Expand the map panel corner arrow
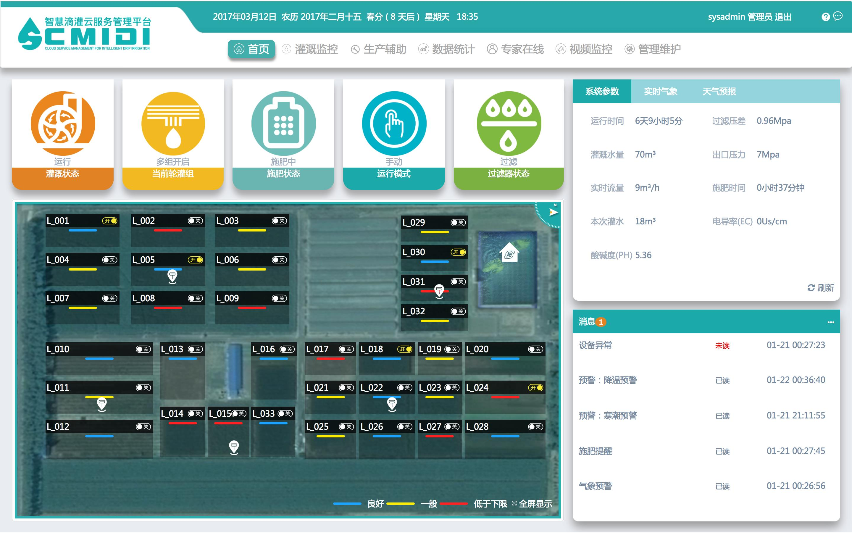The height and width of the screenshot is (533, 852). [551, 211]
